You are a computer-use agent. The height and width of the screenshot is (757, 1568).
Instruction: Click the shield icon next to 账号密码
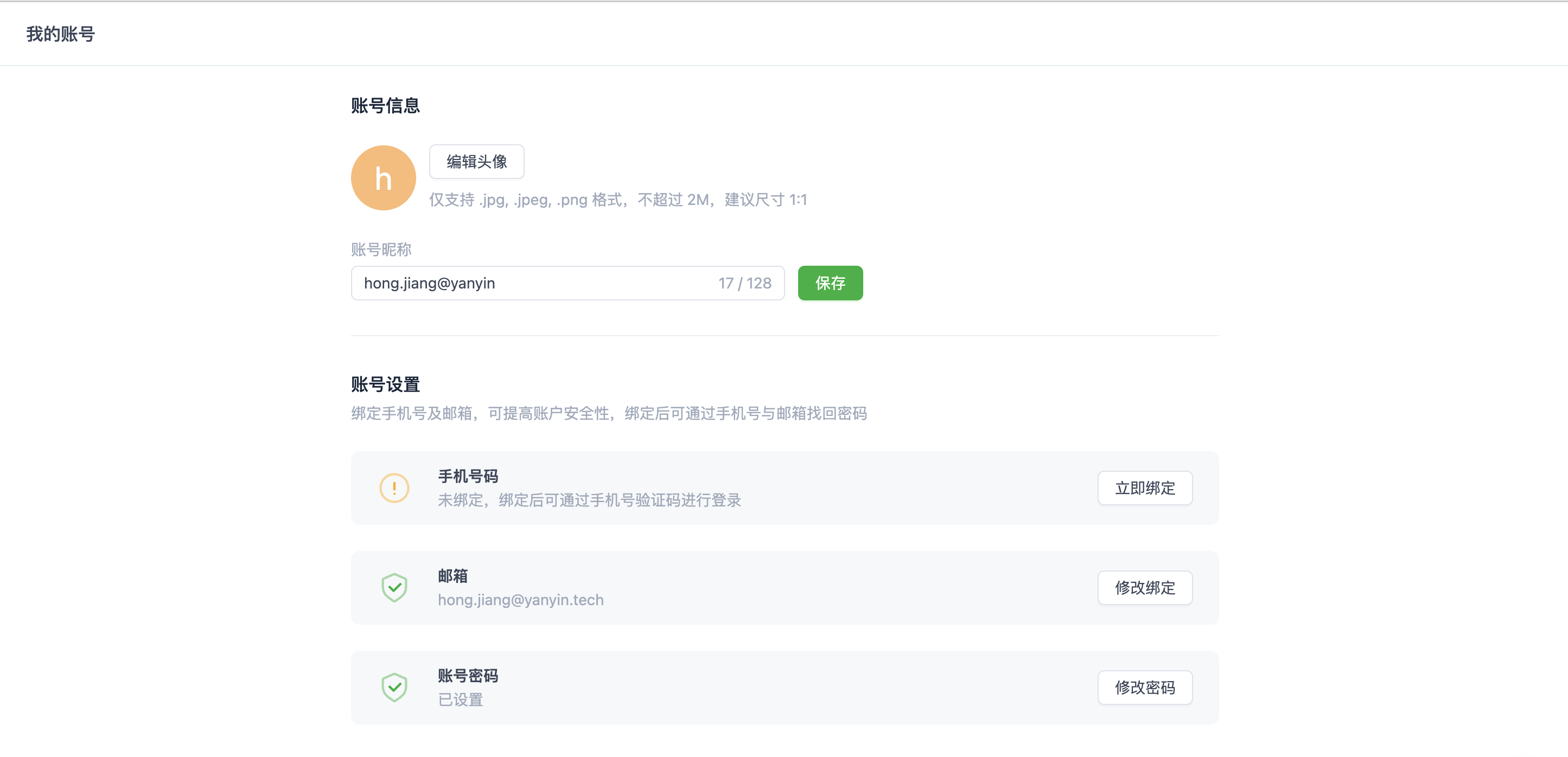[x=394, y=687]
